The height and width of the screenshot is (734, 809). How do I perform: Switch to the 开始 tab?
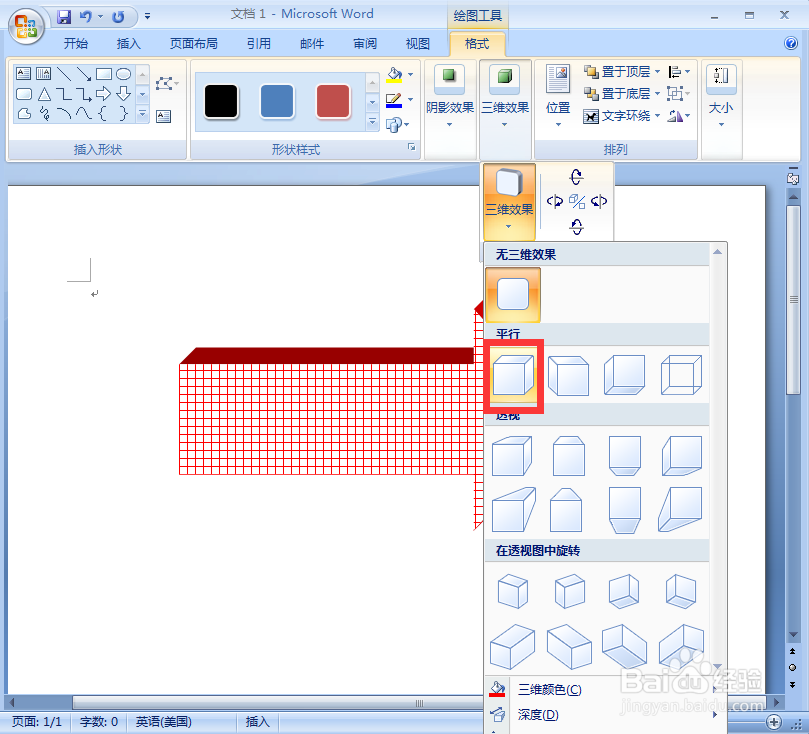pos(76,43)
